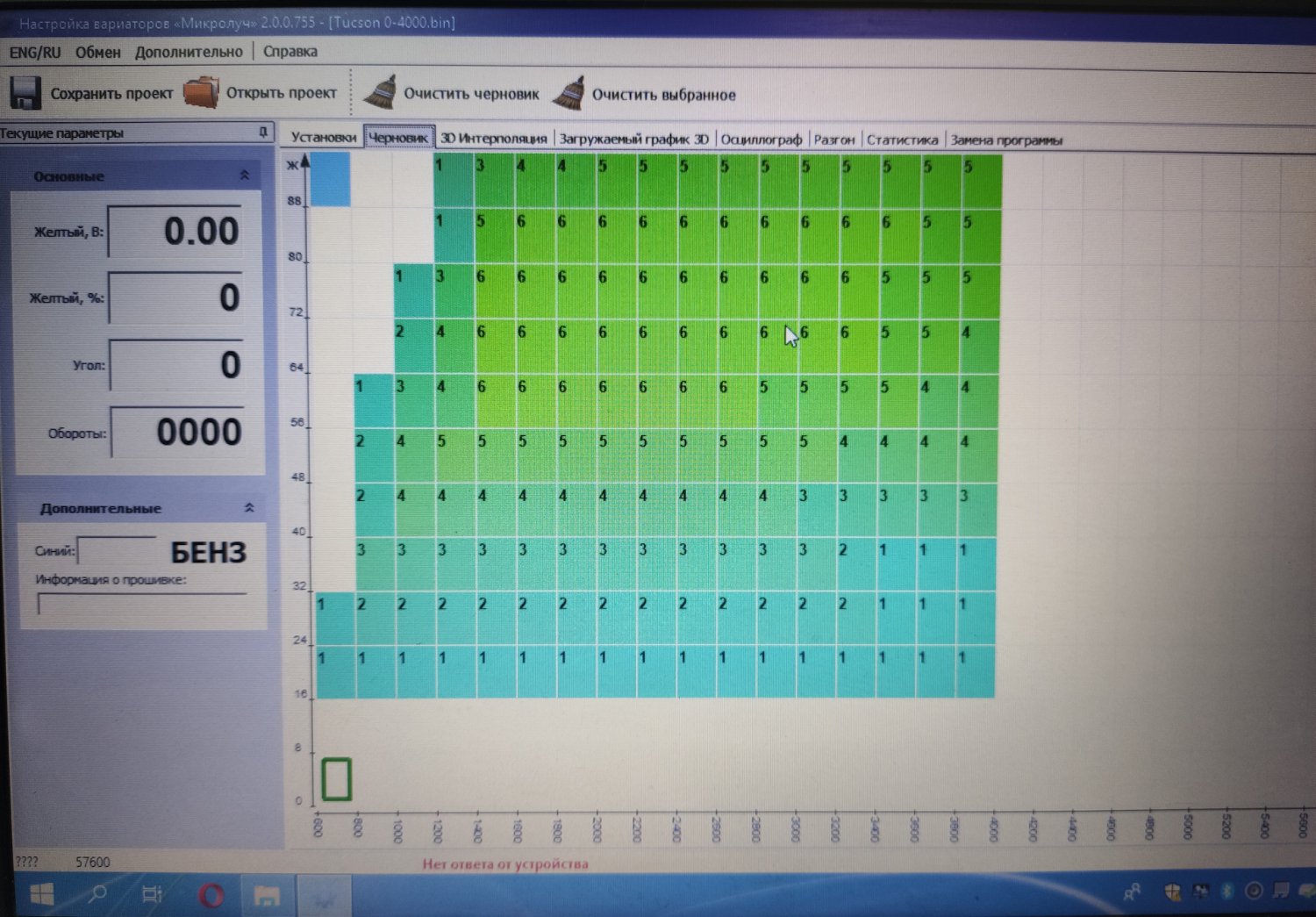Click the open project folder icon
The image size is (1316, 917).
point(201,93)
